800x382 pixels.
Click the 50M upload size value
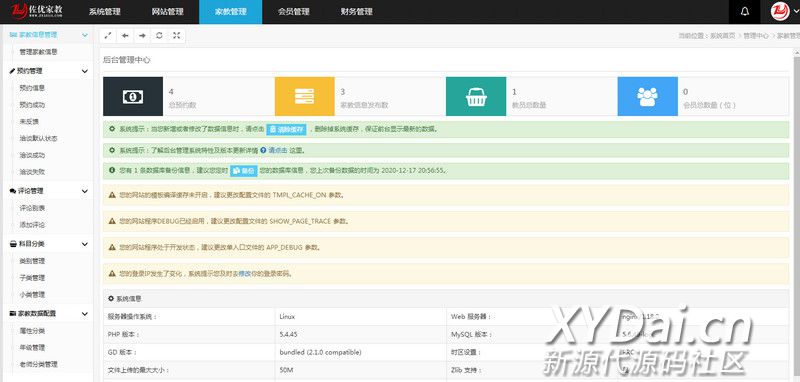pyautogui.click(x=287, y=370)
